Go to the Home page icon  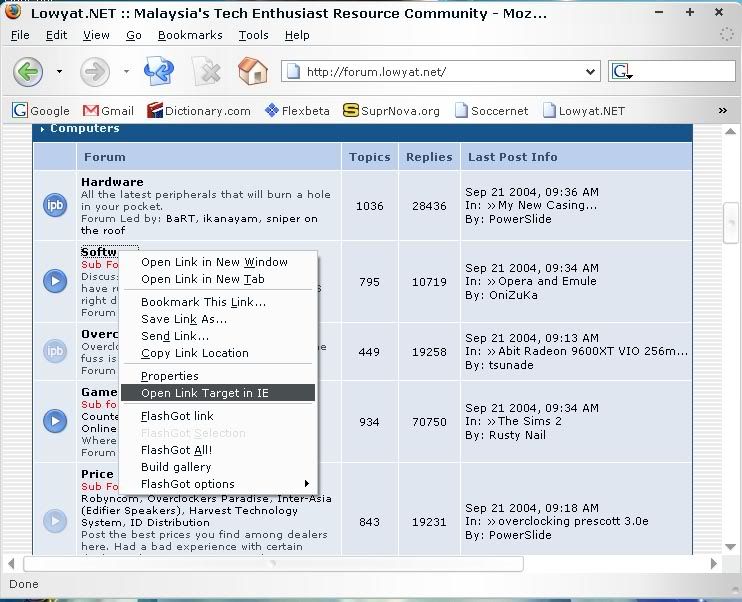[253, 71]
